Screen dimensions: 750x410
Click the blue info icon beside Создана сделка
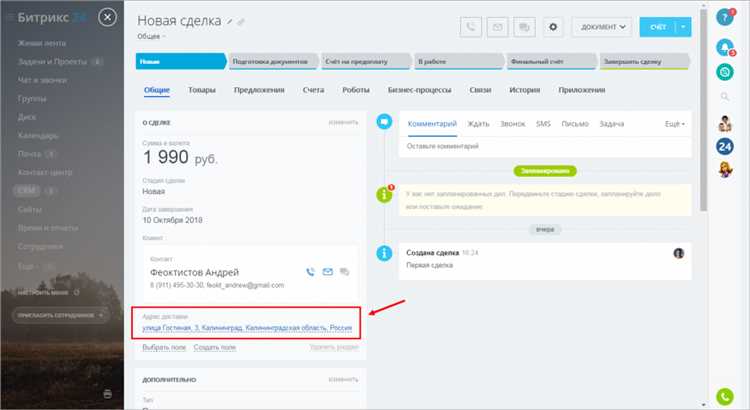point(384,253)
